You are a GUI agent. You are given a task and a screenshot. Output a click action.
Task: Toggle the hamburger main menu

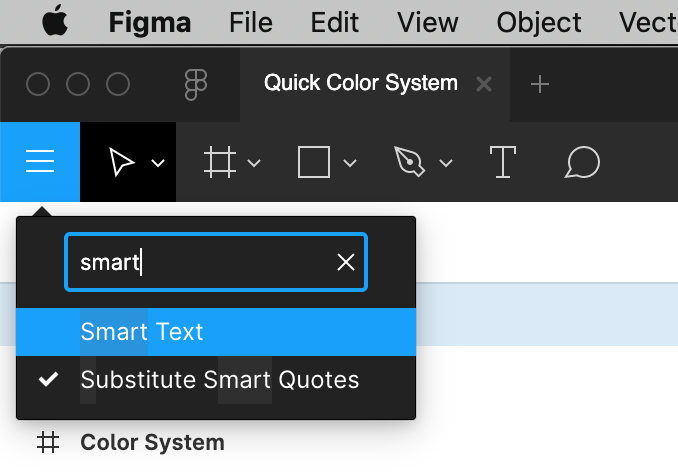(x=40, y=162)
